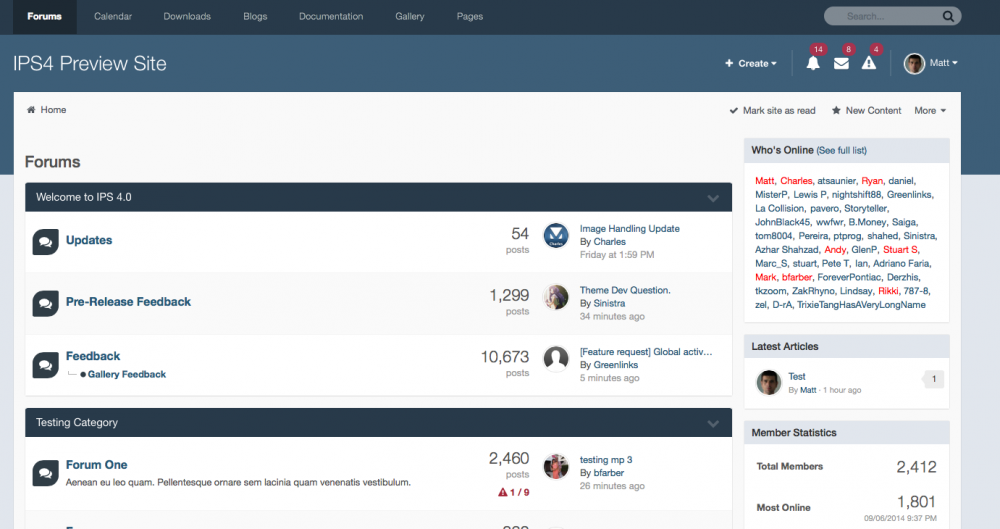Click the Test article comment count badge
The width and height of the screenshot is (1000, 529).
[933, 379]
